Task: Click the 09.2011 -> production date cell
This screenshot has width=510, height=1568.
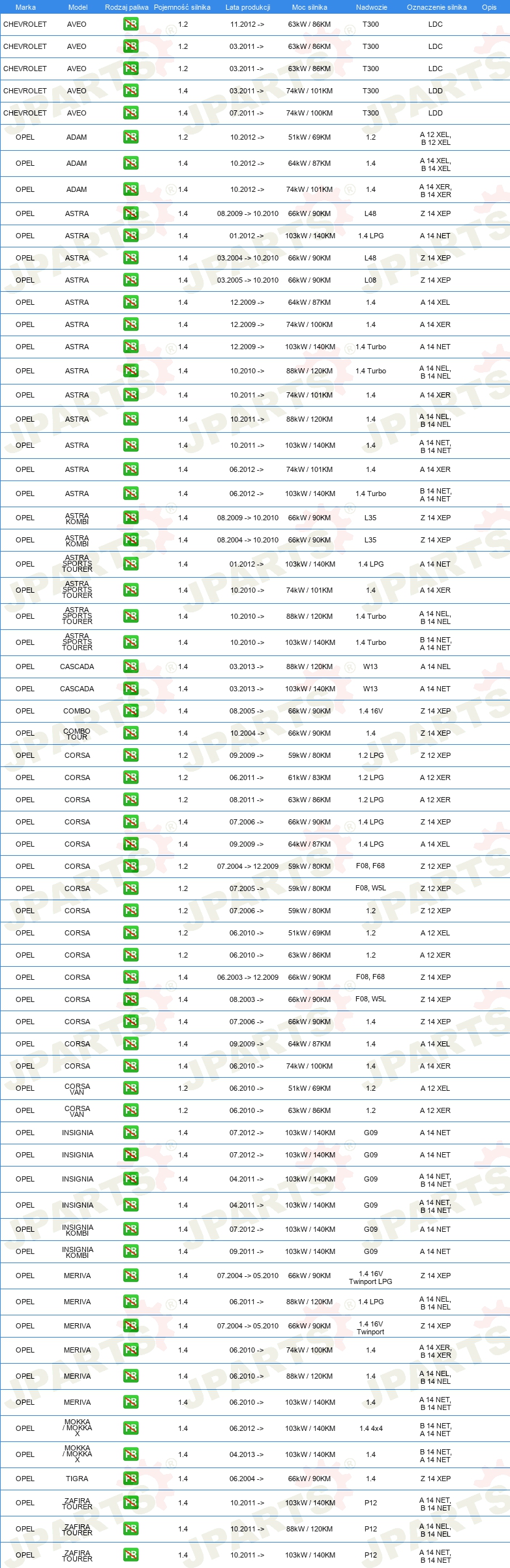Action: tap(247, 1251)
